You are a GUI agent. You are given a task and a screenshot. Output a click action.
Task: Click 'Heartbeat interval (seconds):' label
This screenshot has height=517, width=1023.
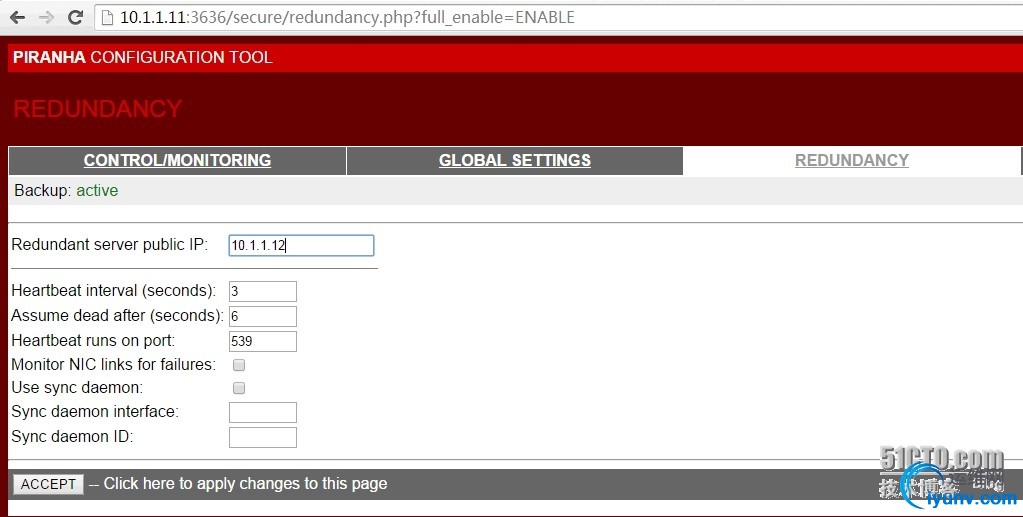coord(114,290)
